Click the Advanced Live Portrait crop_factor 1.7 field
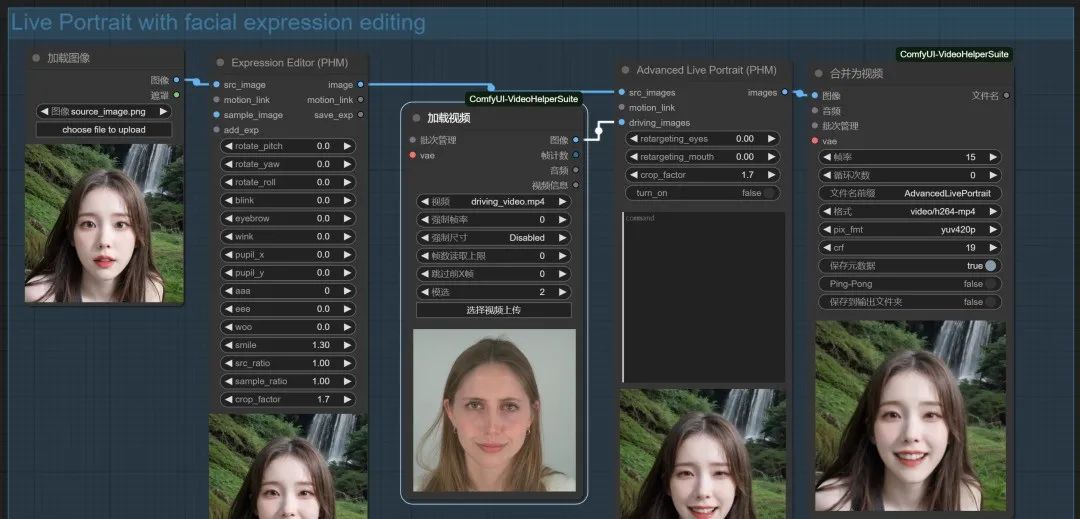 (x=703, y=175)
